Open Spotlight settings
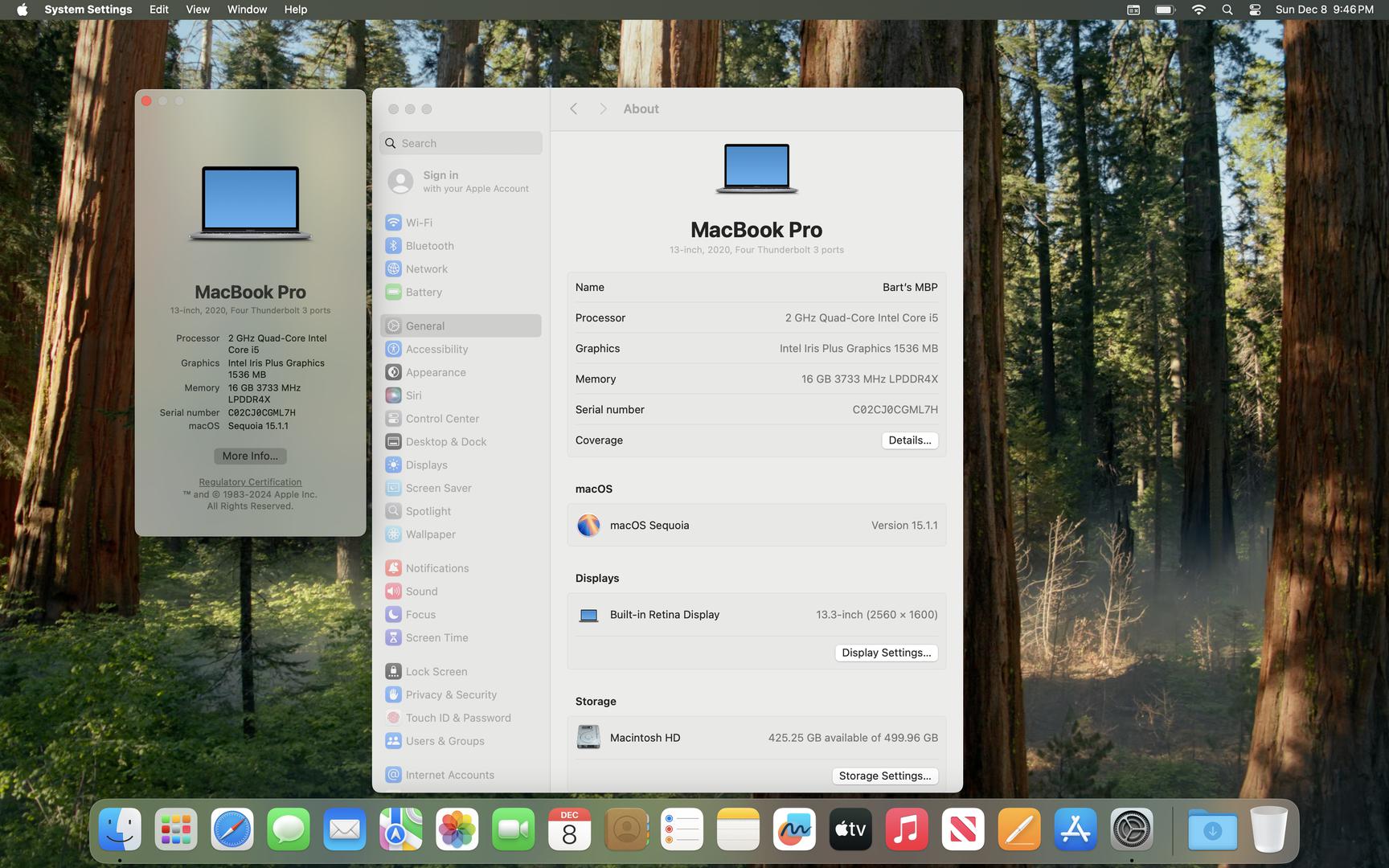Image resolution: width=1389 pixels, height=868 pixels. pyautogui.click(x=461, y=511)
